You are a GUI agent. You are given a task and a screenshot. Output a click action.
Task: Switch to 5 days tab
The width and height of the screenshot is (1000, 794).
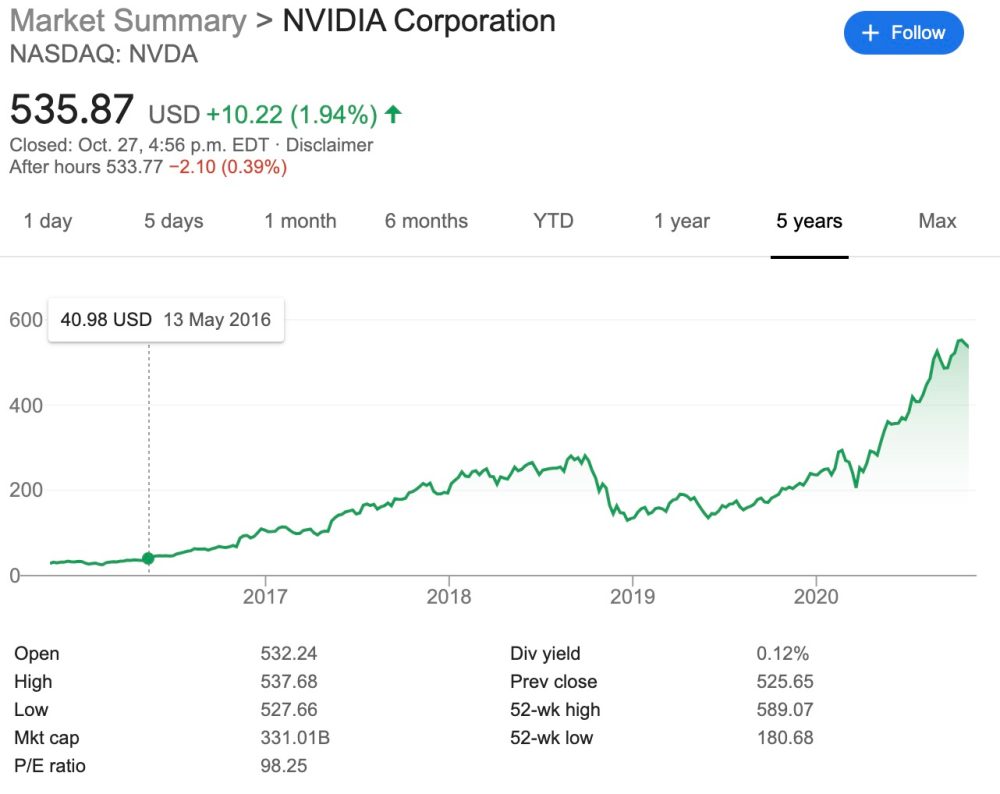point(173,221)
